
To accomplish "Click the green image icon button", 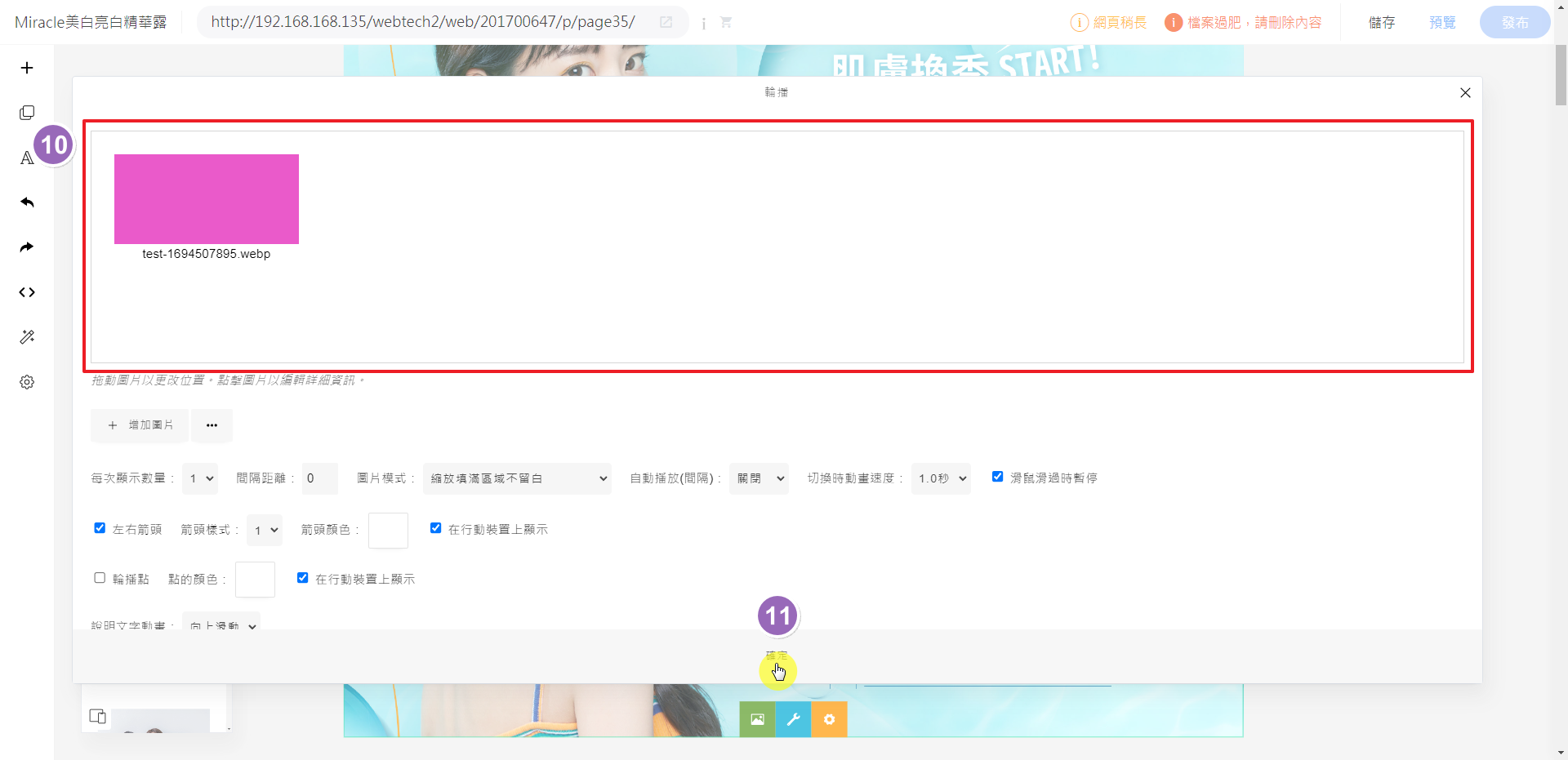I will (757, 719).
